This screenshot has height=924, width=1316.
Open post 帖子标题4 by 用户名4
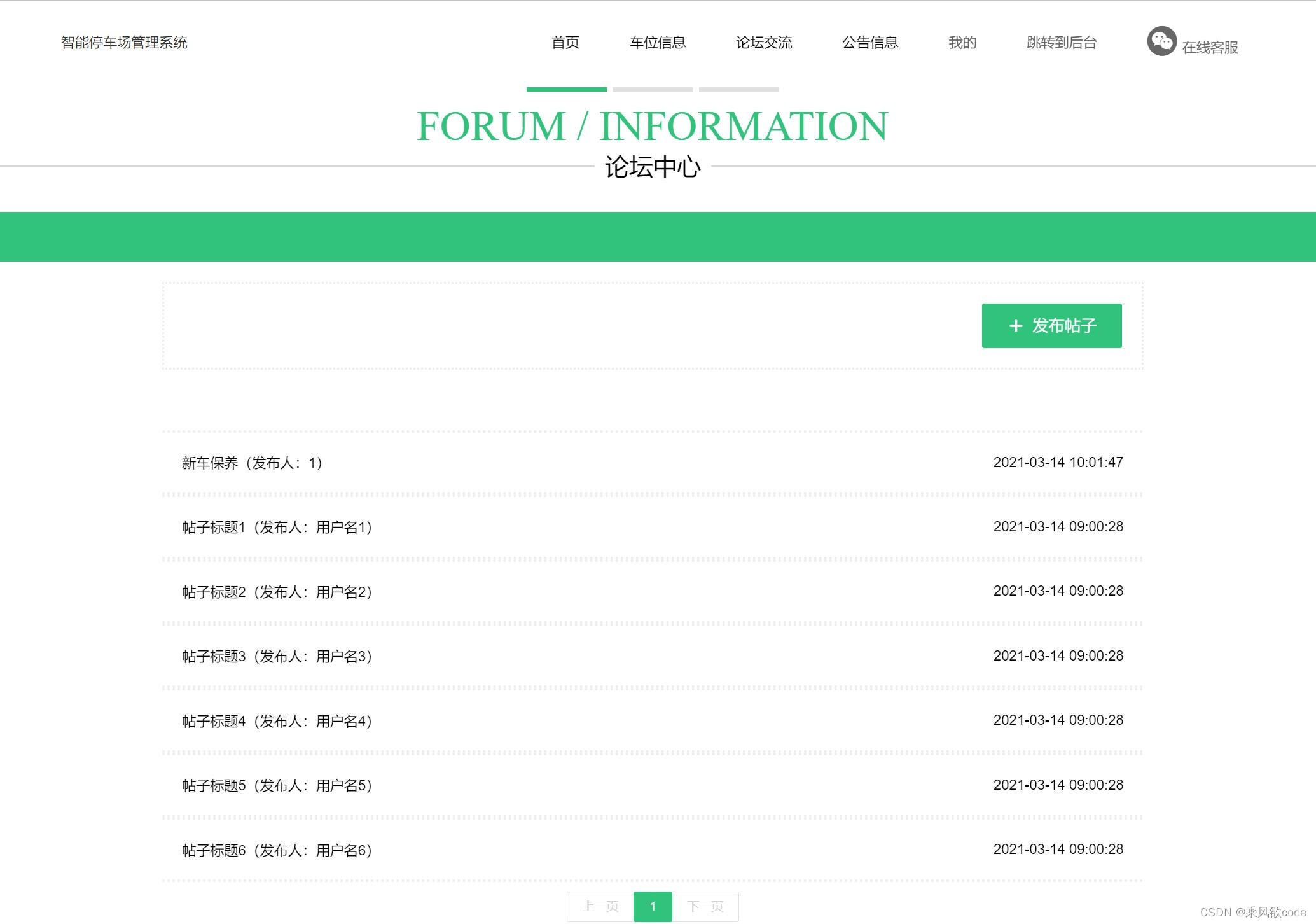(277, 721)
